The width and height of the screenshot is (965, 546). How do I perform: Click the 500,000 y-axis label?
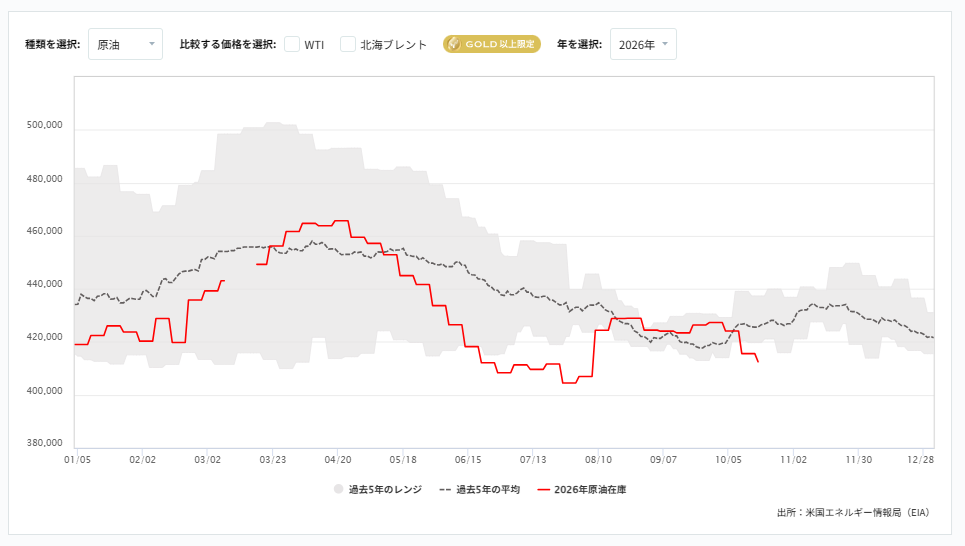click(44, 125)
